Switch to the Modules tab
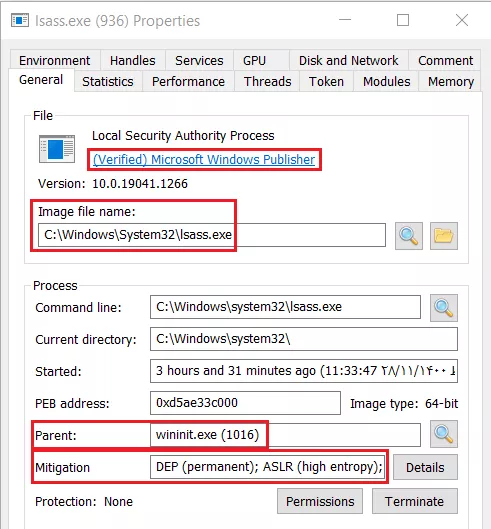Viewport: 491px width, 529px height. tap(386, 81)
